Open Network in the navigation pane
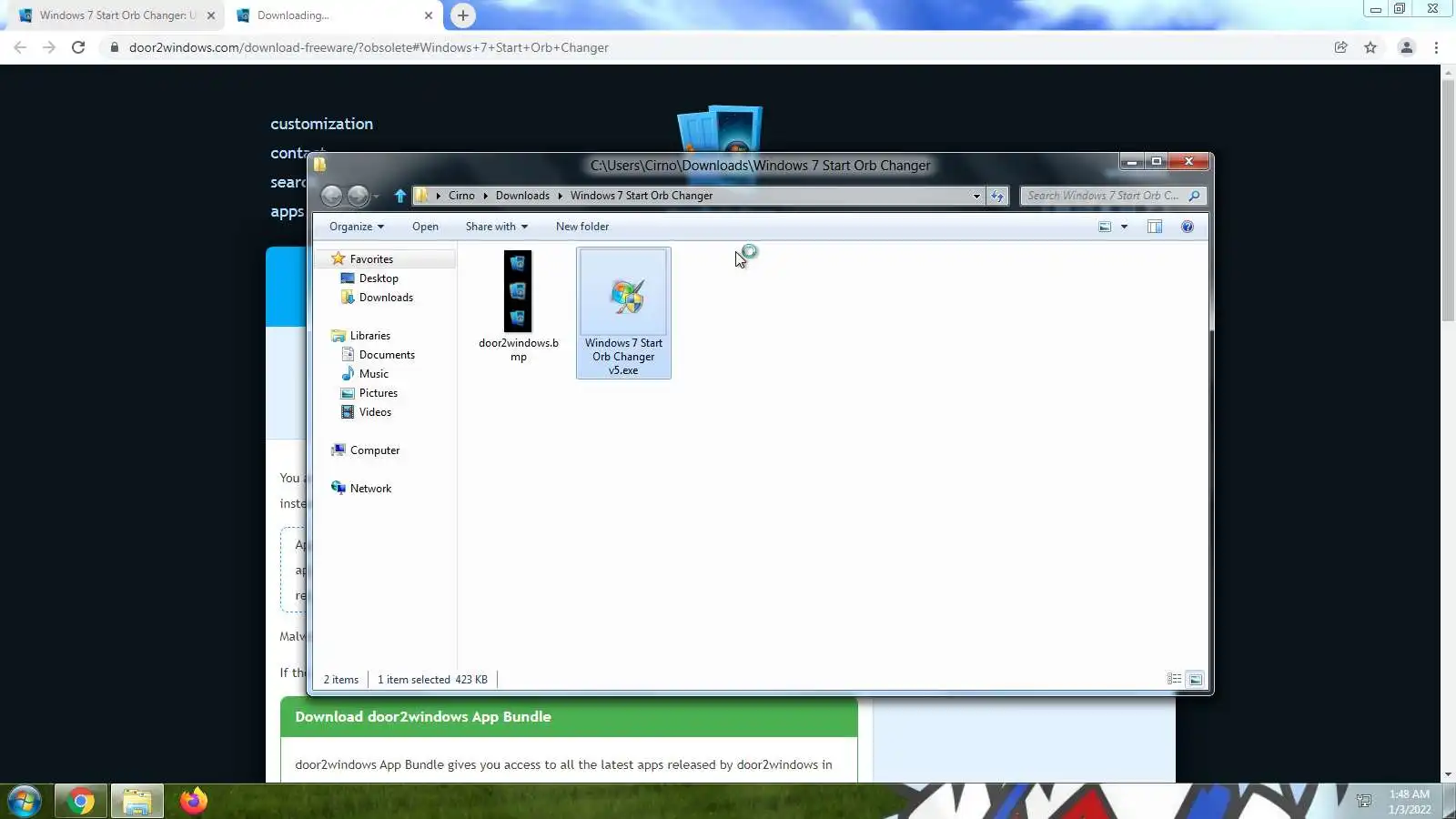Screen dimensions: 1456x819 [370, 489]
